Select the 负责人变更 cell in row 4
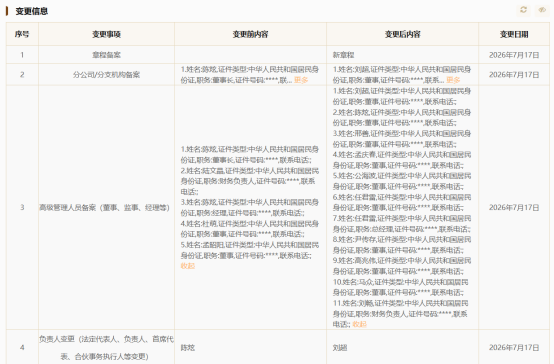Screen dimensions: 554x364 coord(106,347)
